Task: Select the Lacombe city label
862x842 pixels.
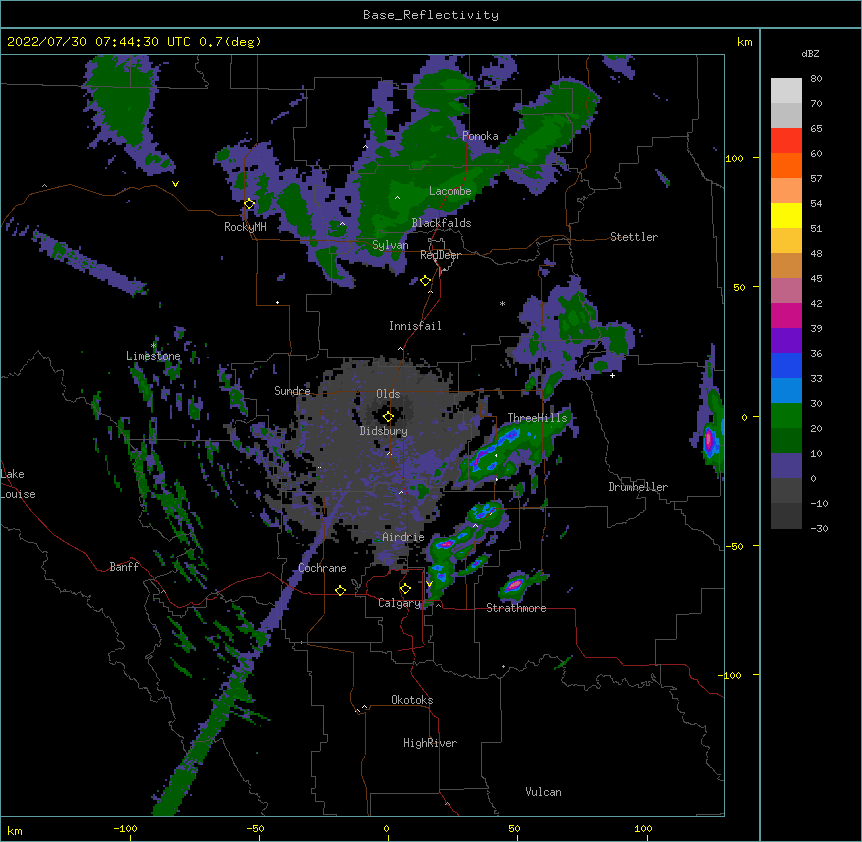Action: pyautogui.click(x=450, y=191)
